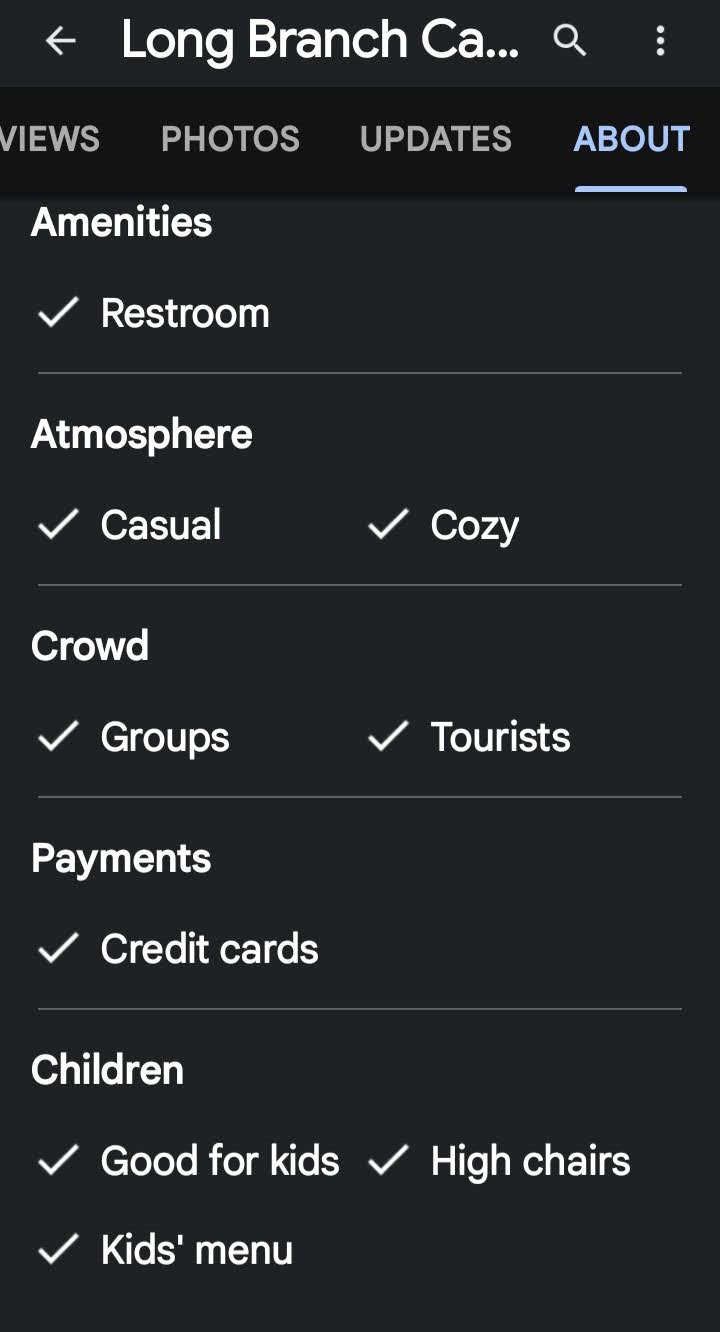Tap the Kids' menu label
This screenshot has width=720, height=1332.
pos(196,1250)
